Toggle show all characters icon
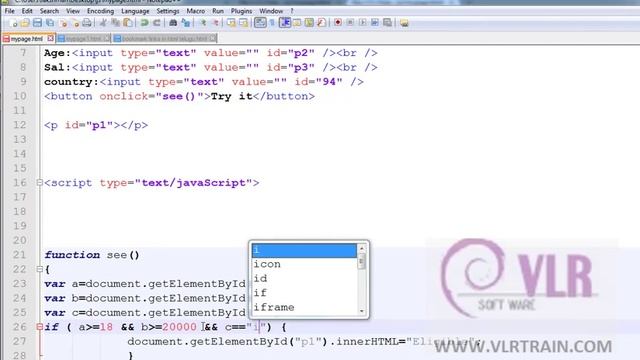The height and width of the screenshot is (360, 640). tap(272, 22)
